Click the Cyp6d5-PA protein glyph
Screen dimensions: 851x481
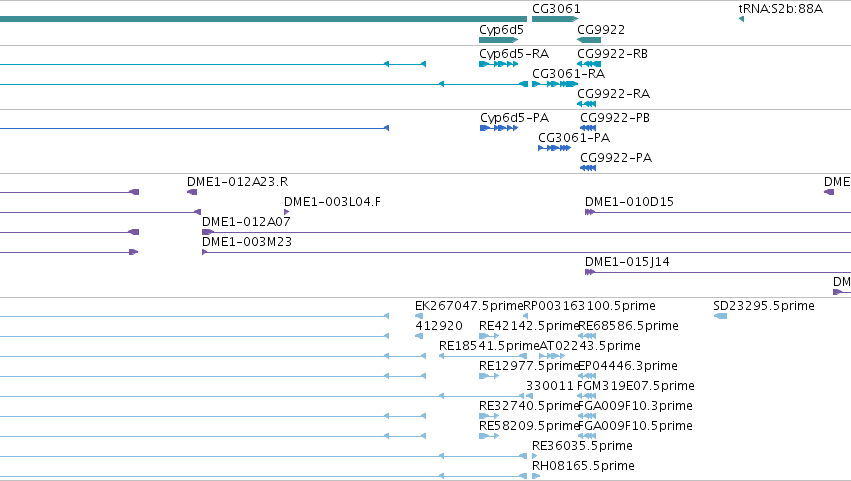pyautogui.click(x=499, y=128)
